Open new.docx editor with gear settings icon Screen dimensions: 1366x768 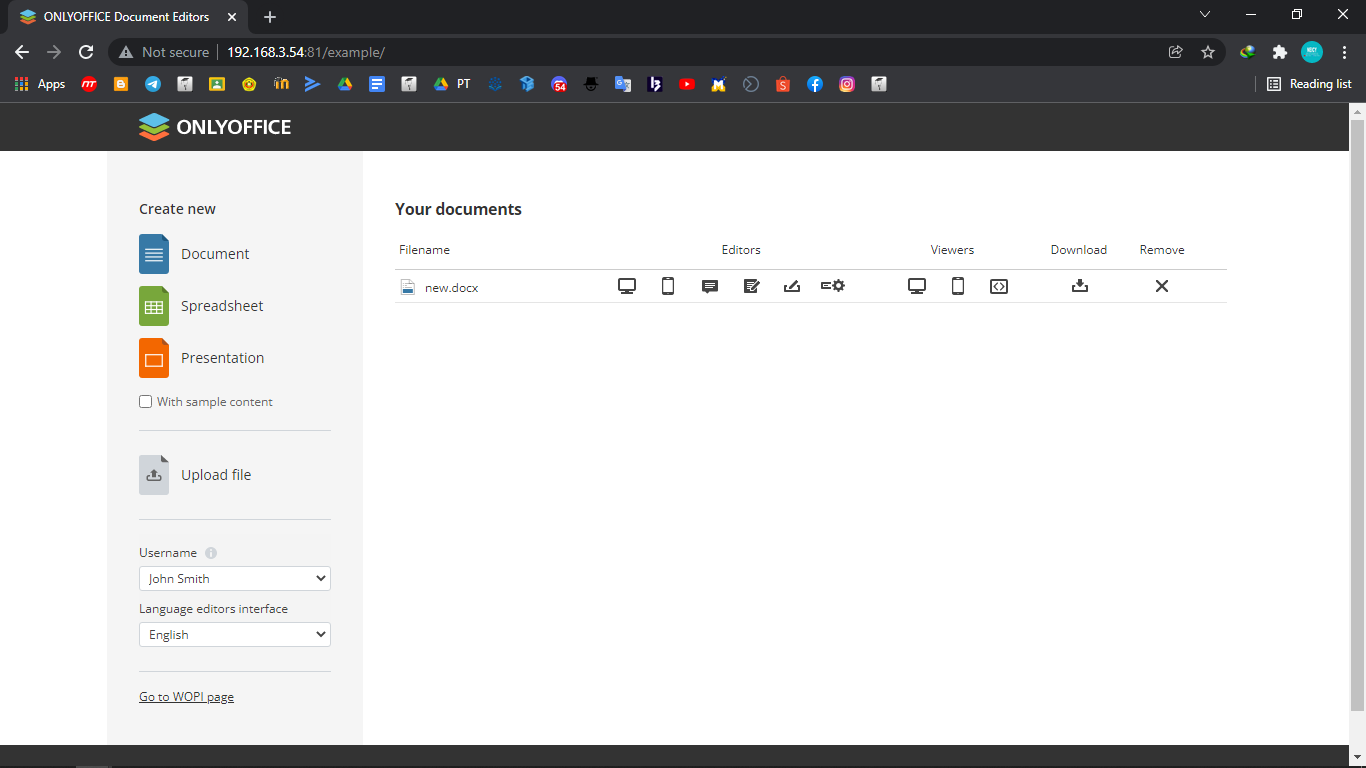833,286
